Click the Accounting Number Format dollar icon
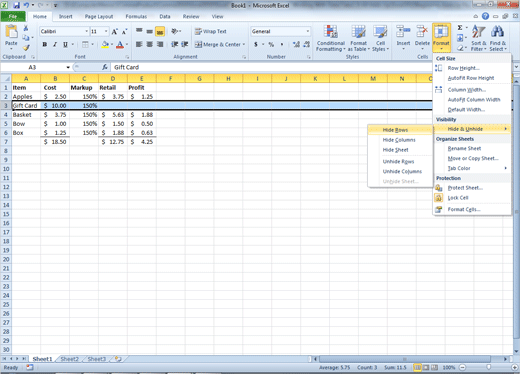 (x=256, y=44)
